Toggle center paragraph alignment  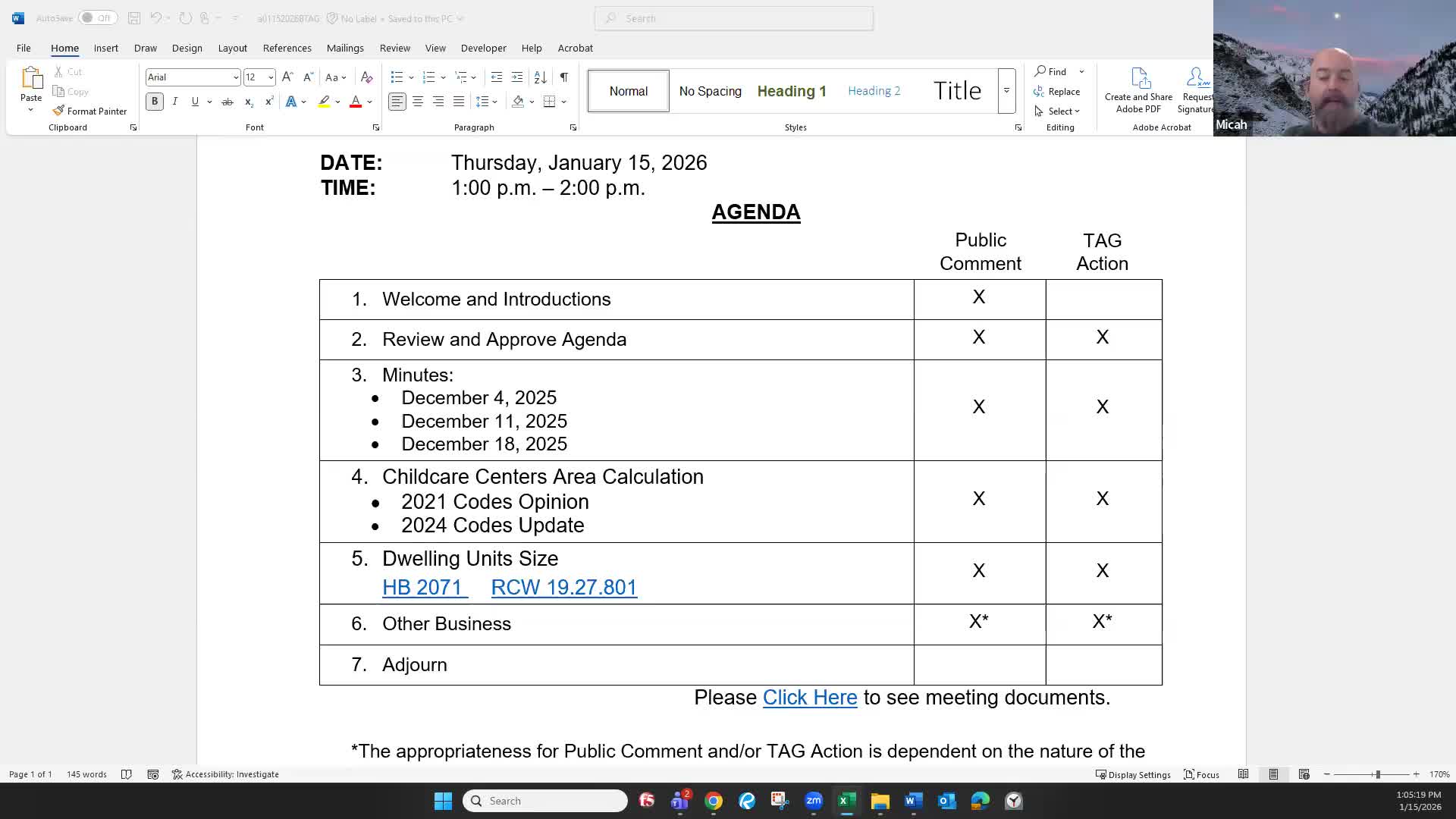[x=418, y=101]
